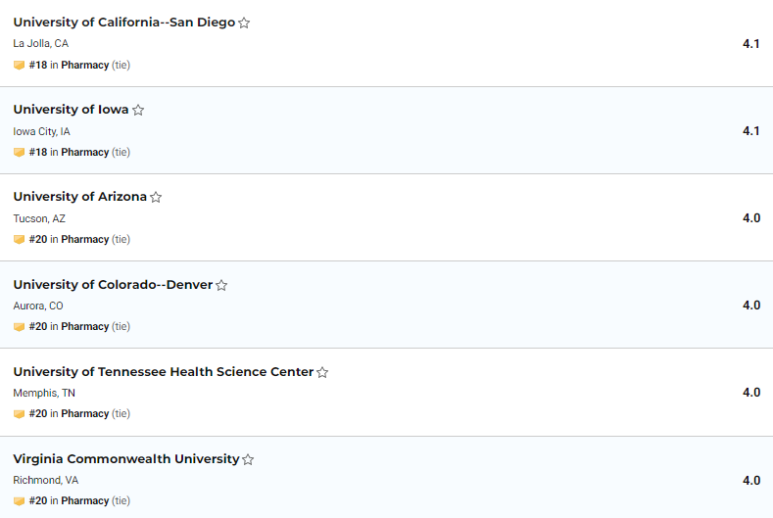Click star icon for Virginia Commonwealth University
This screenshot has height=518, width=773.
click(248, 460)
